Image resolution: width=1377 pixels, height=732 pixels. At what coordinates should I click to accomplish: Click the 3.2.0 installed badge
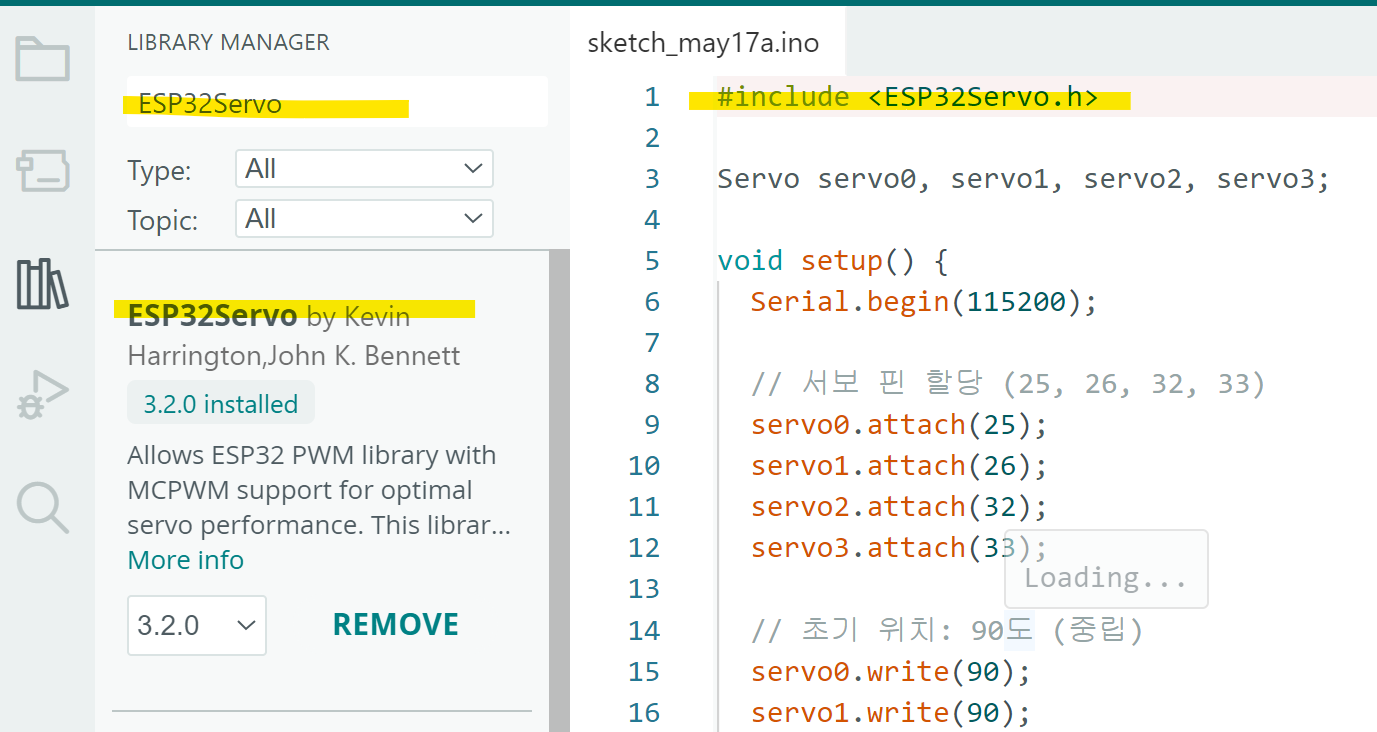221,404
